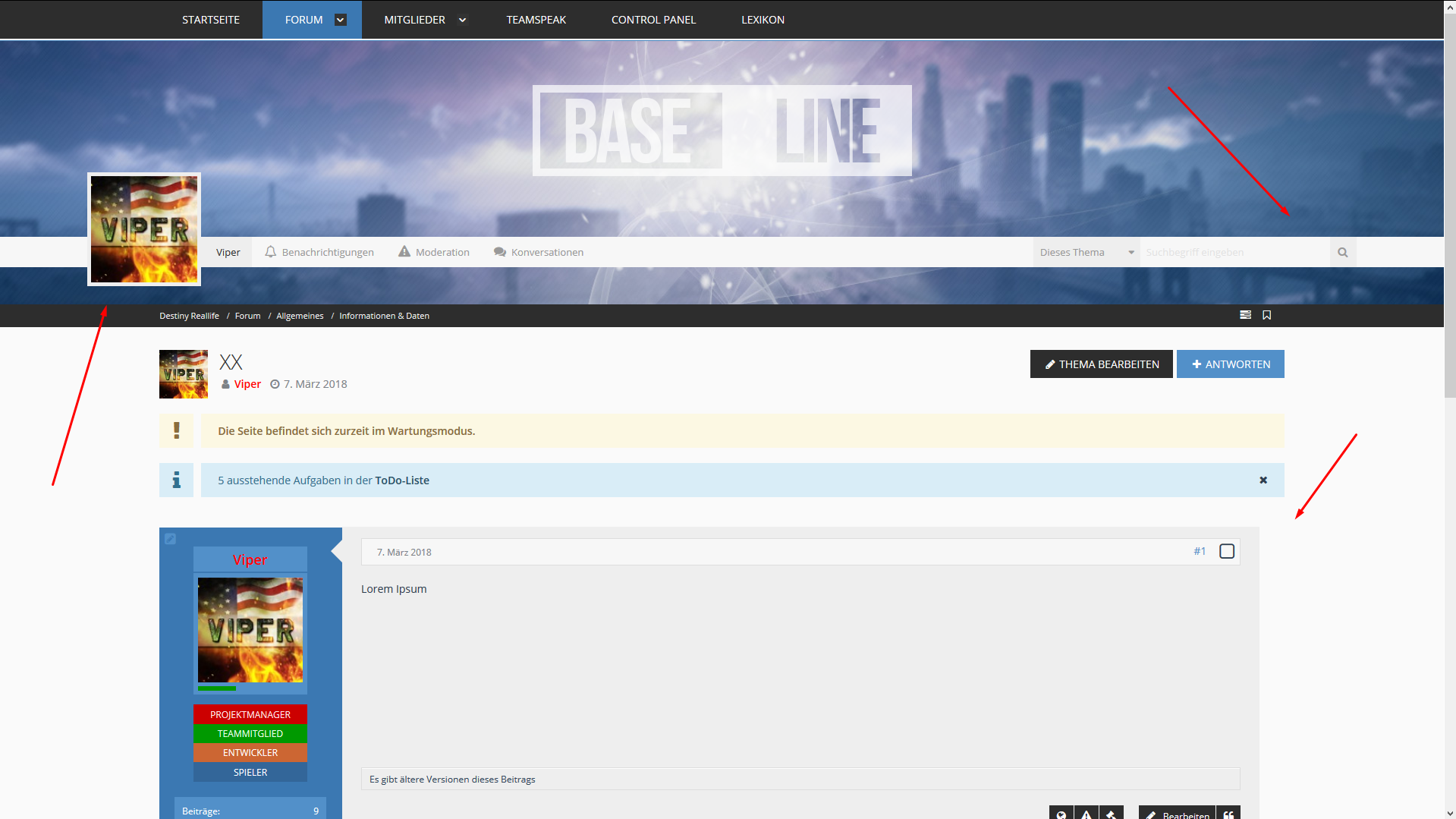Open Benachrichtigungen in the user panel

[x=319, y=253]
